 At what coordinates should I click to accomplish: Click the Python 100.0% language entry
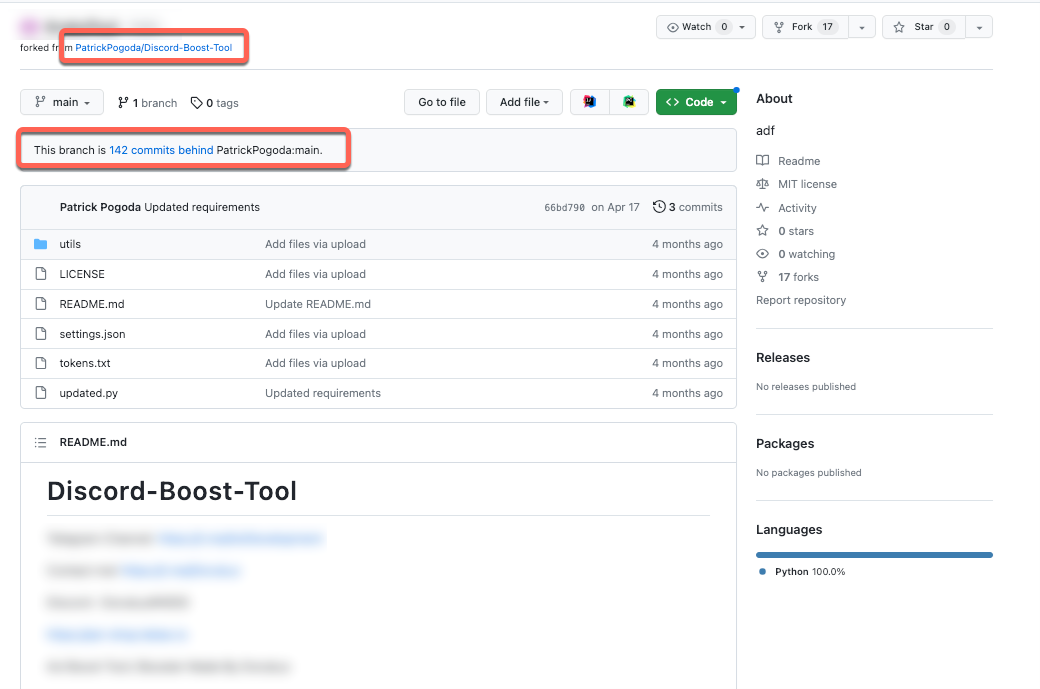point(803,572)
